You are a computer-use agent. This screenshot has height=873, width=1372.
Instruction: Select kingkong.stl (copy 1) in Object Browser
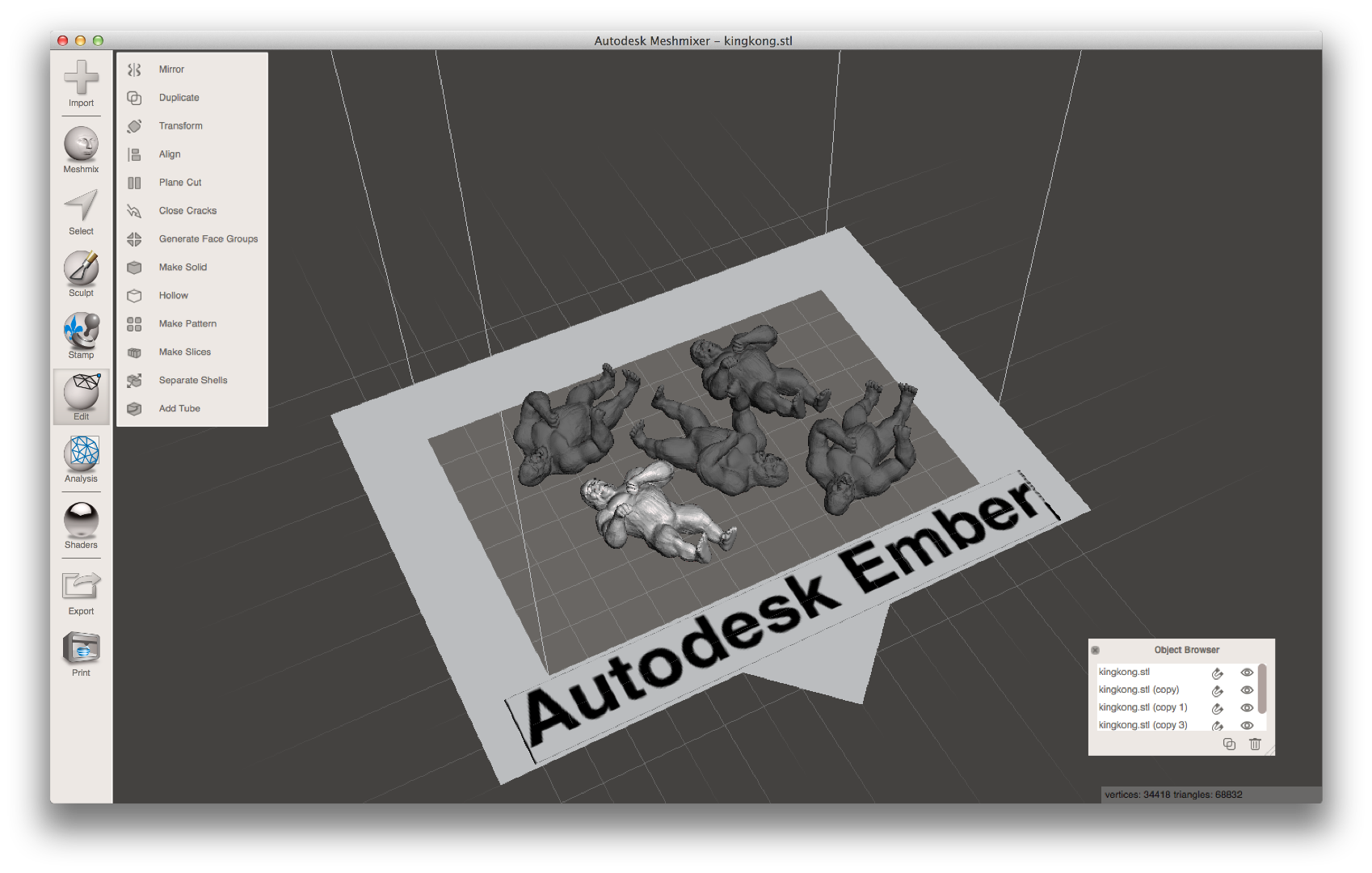pos(1143,707)
